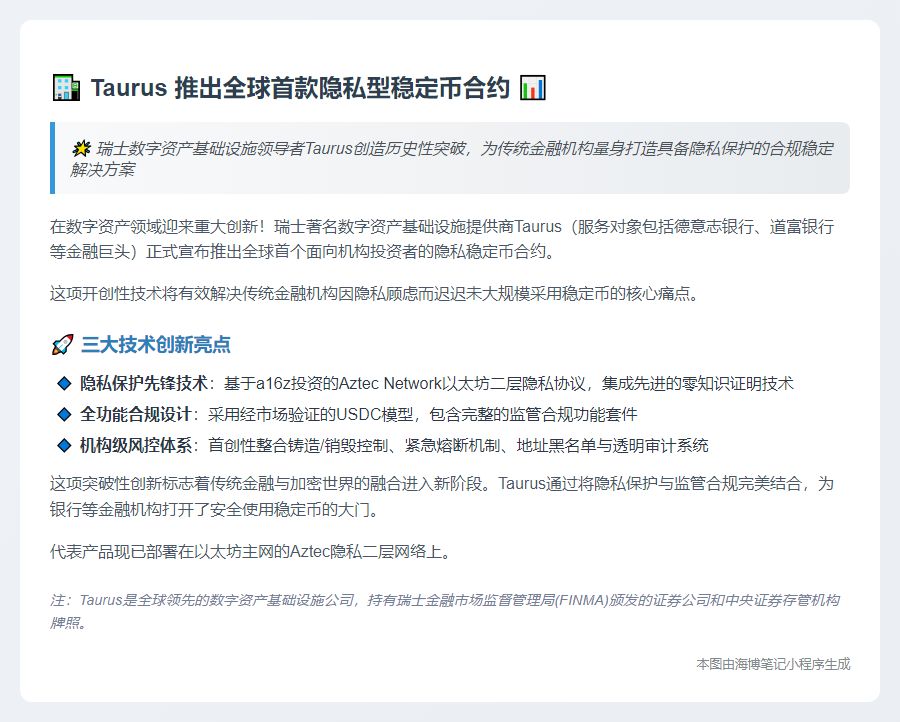900x722 pixels.
Task: Click the heading 三大技术创新亮点
Action: [156, 344]
